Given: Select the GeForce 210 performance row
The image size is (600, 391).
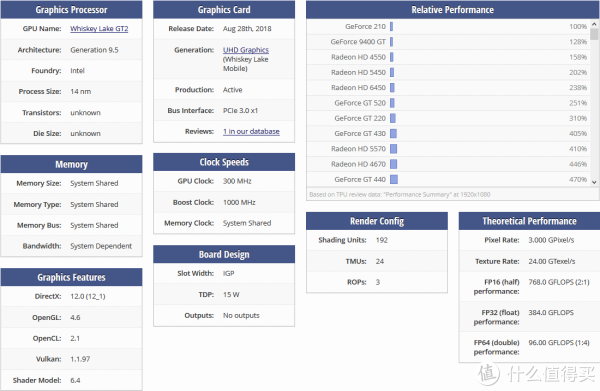Looking at the screenshot, I should (x=448, y=26).
